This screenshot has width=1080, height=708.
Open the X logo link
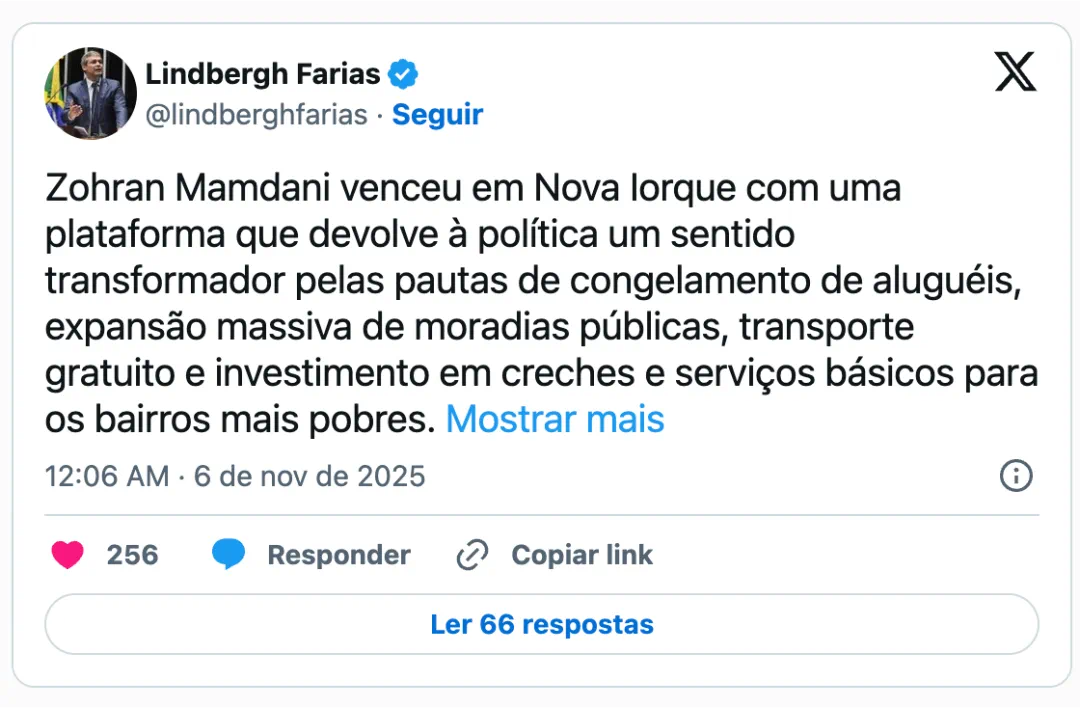(x=1015, y=72)
